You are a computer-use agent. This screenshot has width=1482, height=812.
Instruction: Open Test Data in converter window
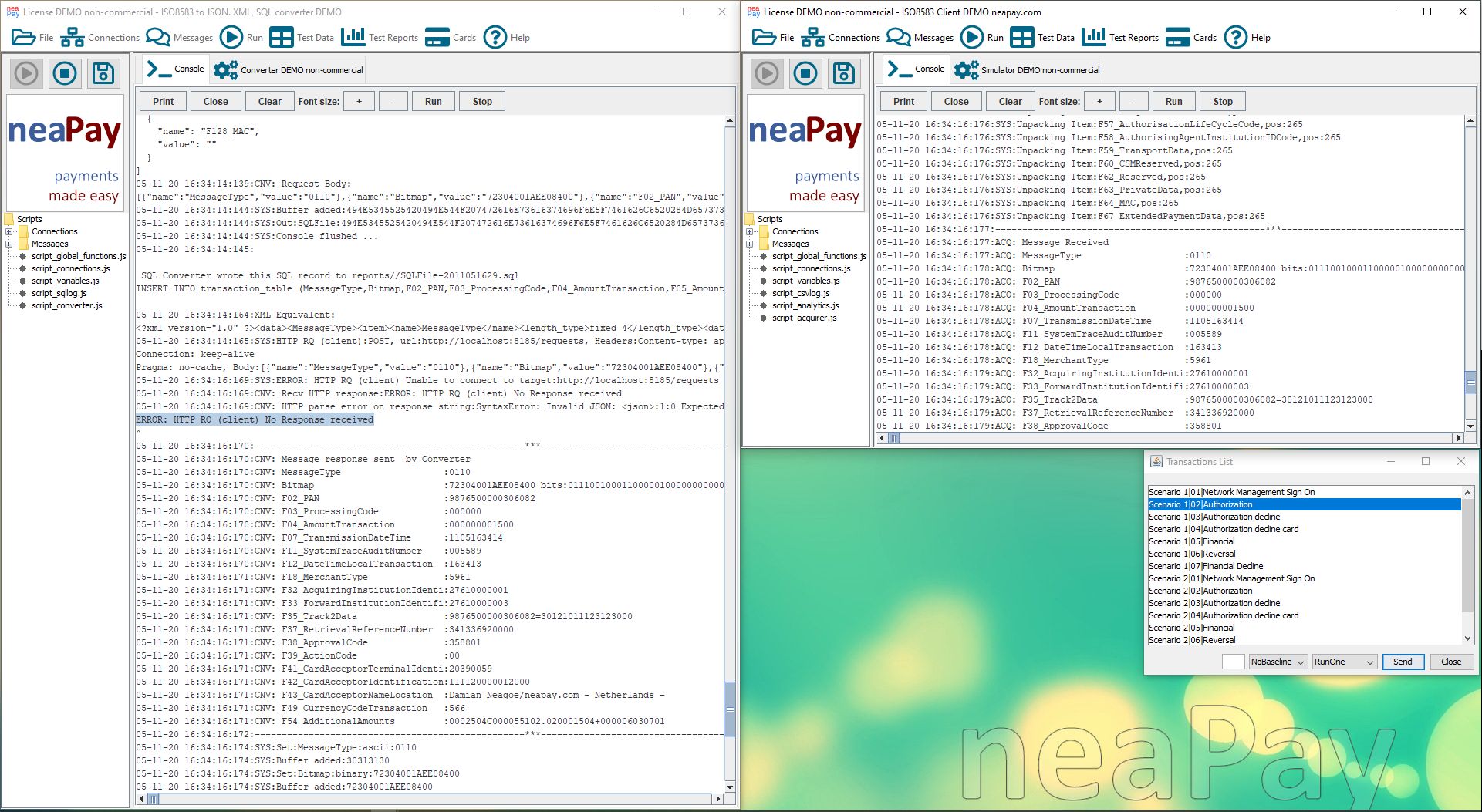pyautogui.click(x=302, y=37)
